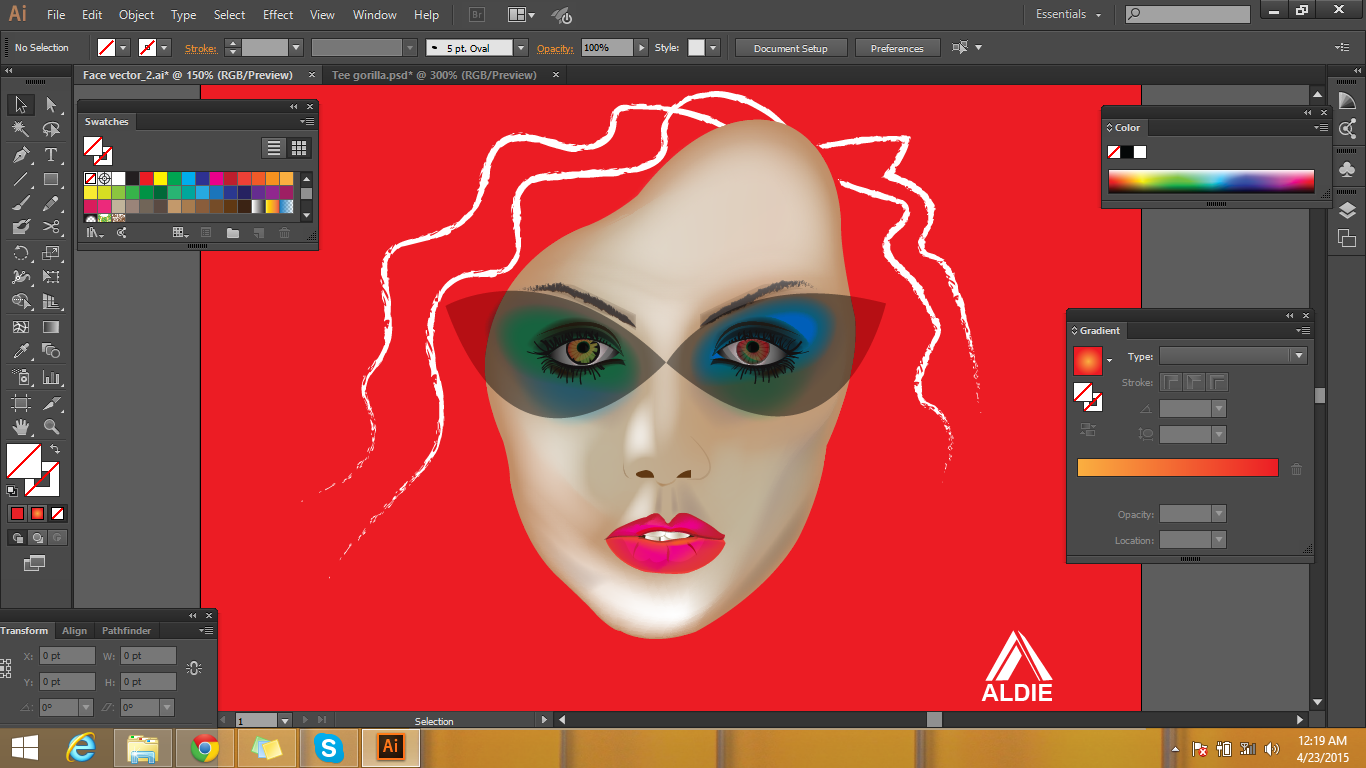Click the X position input in Transform panel
Screen dimensions: 1366x768
(x=66, y=655)
